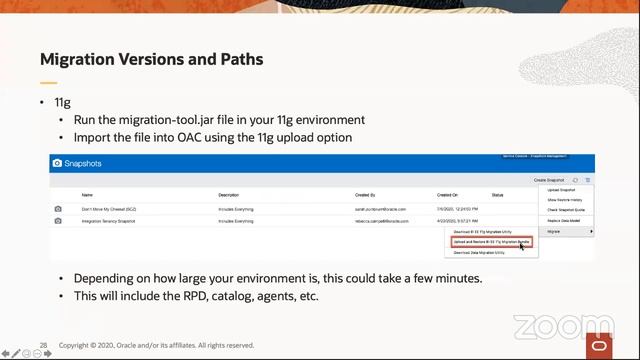Click the Description column header
This screenshot has height=360, width=640.
tap(229, 195)
